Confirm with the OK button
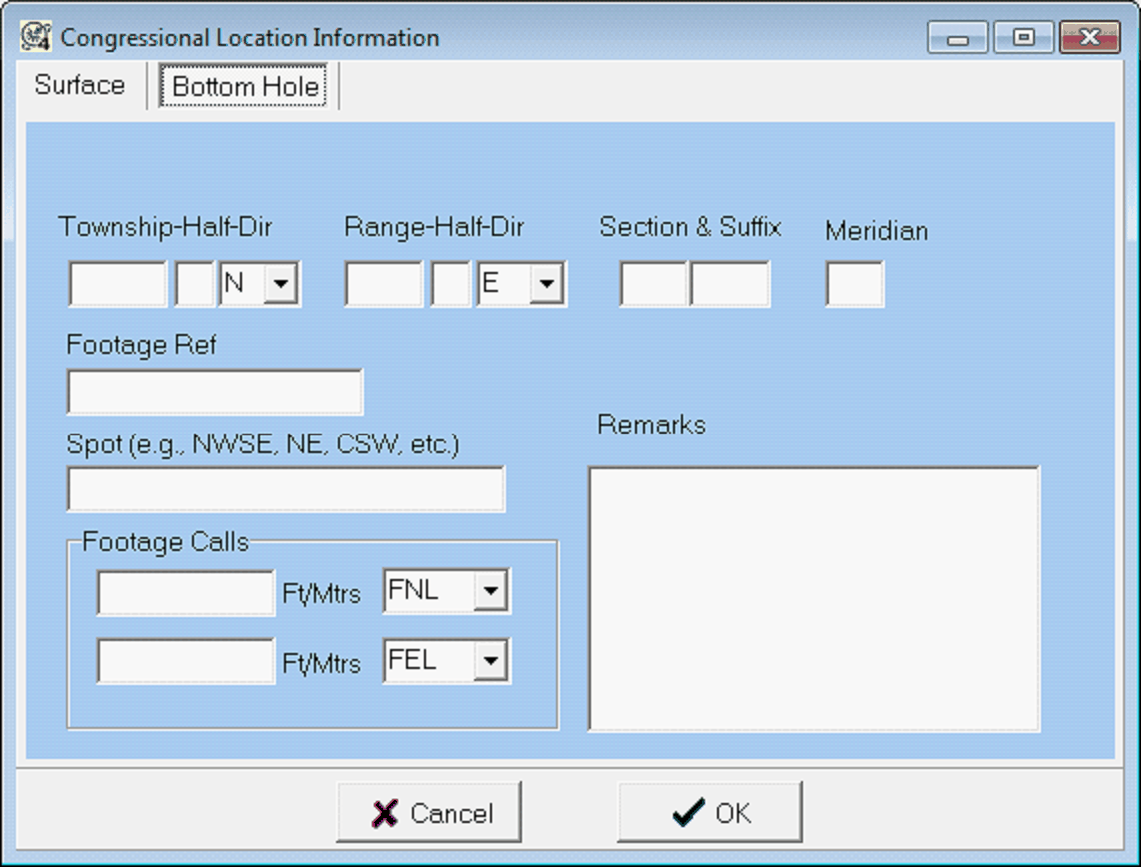The width and height of the screenshot is (1142, 868). pyautogui.click(x=710, y=813)
